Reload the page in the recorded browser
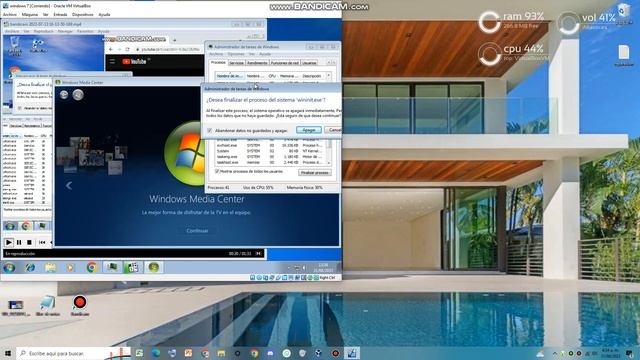The width and height of the screenshot is (640, 360). pyautogui.click(x=127, y=49)
